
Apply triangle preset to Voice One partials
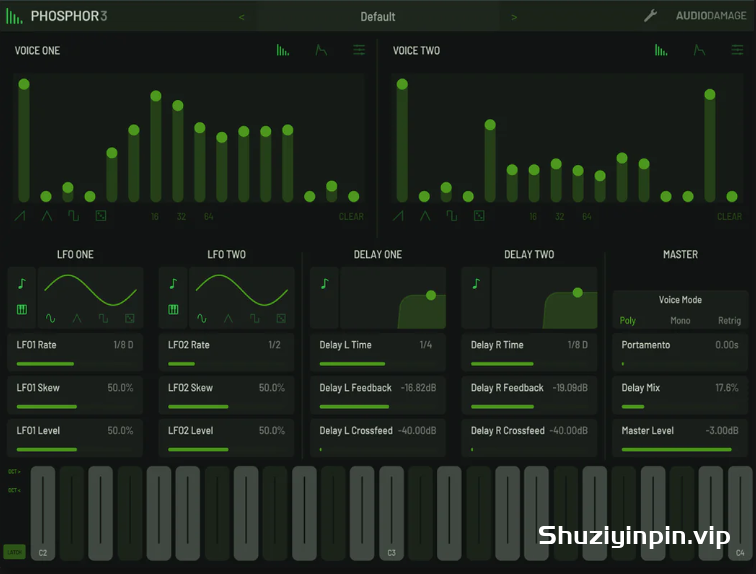47,216
